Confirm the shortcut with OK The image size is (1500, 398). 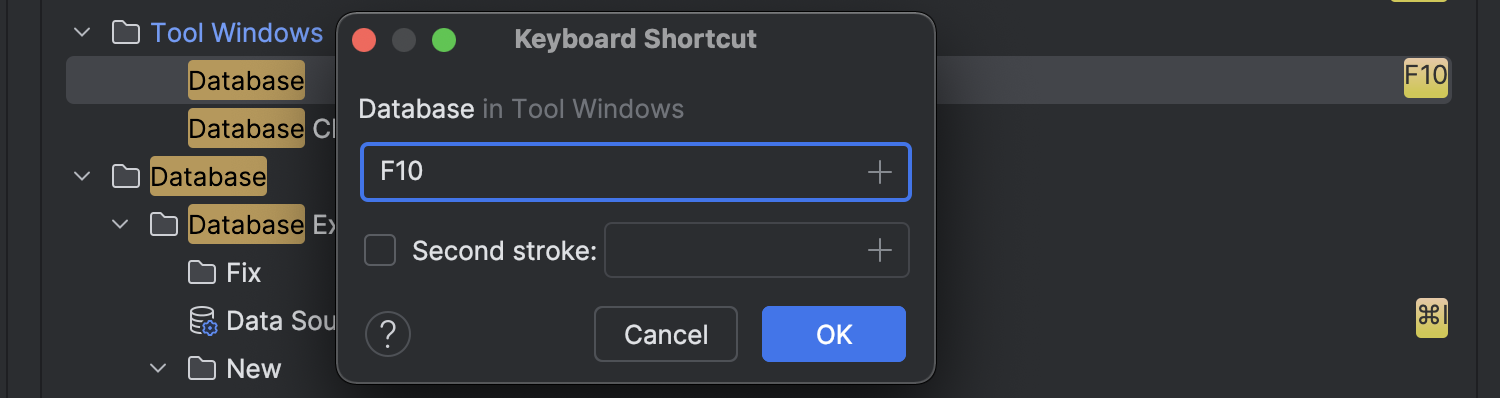(834, 334)
